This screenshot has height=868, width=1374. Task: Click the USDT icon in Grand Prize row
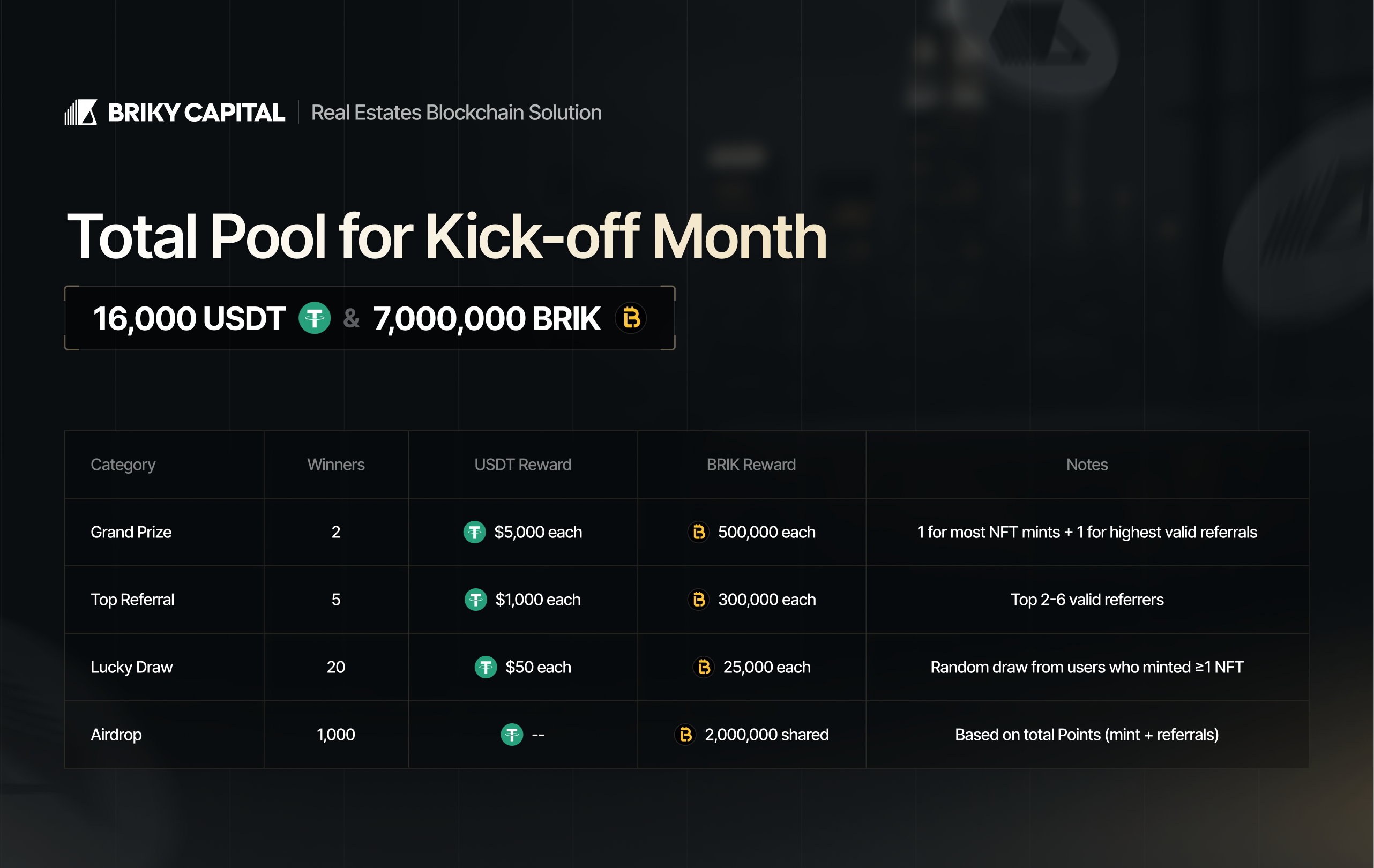[474, 532]
